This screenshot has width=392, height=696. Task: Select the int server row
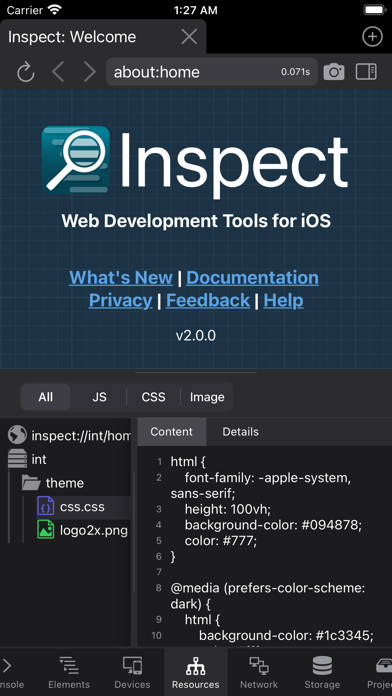click(65, 459)
